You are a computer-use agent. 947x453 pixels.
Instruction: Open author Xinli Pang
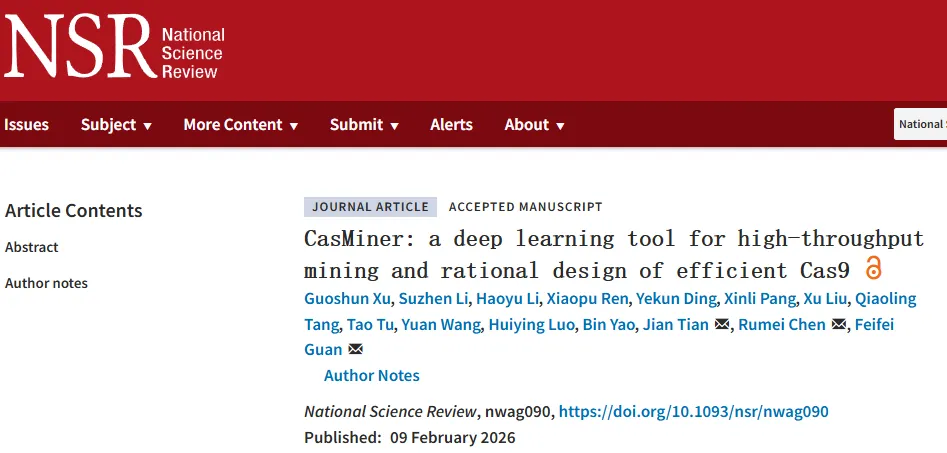pos(759,299)
